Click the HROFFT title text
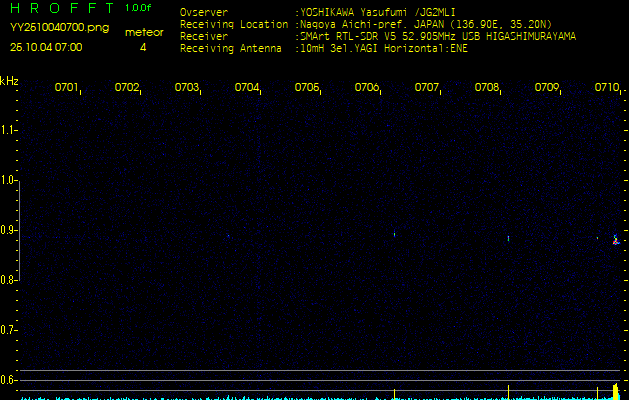Viewport: 629px width, 400px height. 62,8
